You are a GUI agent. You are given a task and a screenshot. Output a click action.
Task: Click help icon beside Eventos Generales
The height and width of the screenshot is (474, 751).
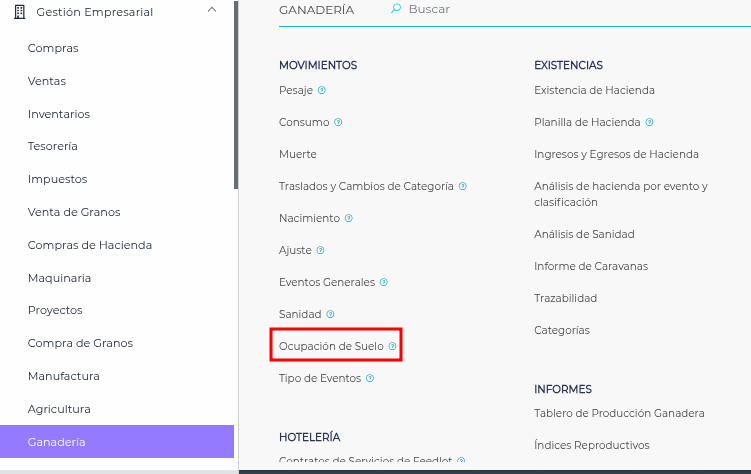point(384,282)
